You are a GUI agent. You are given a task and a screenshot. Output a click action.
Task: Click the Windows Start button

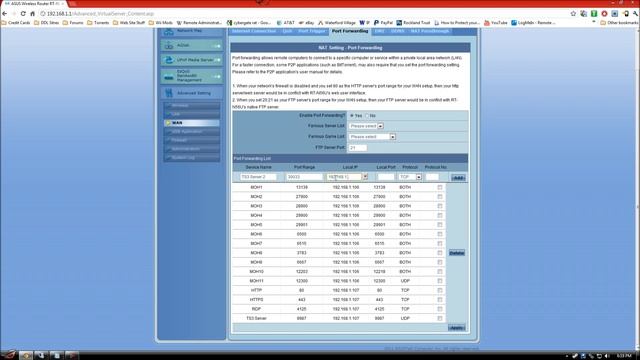(8, 355)
